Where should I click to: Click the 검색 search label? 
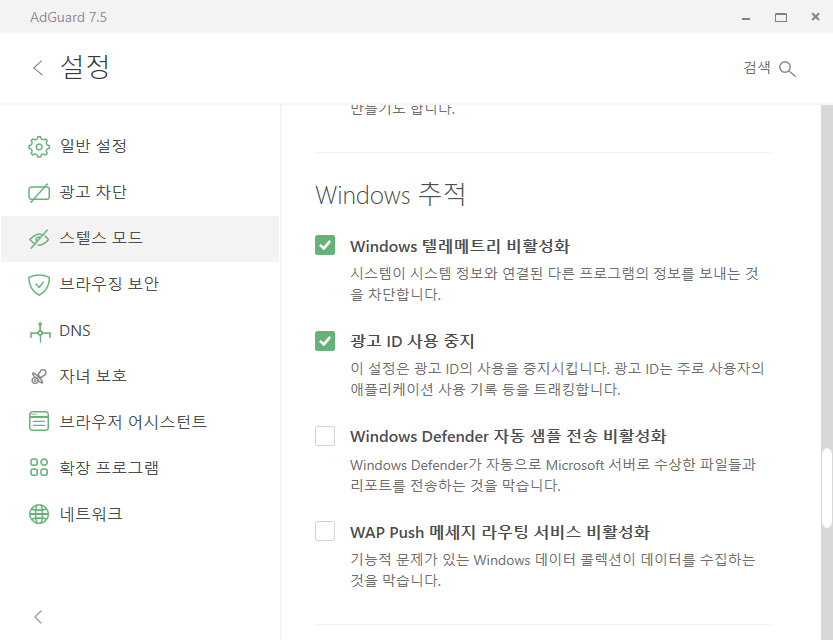pos(756,67)
